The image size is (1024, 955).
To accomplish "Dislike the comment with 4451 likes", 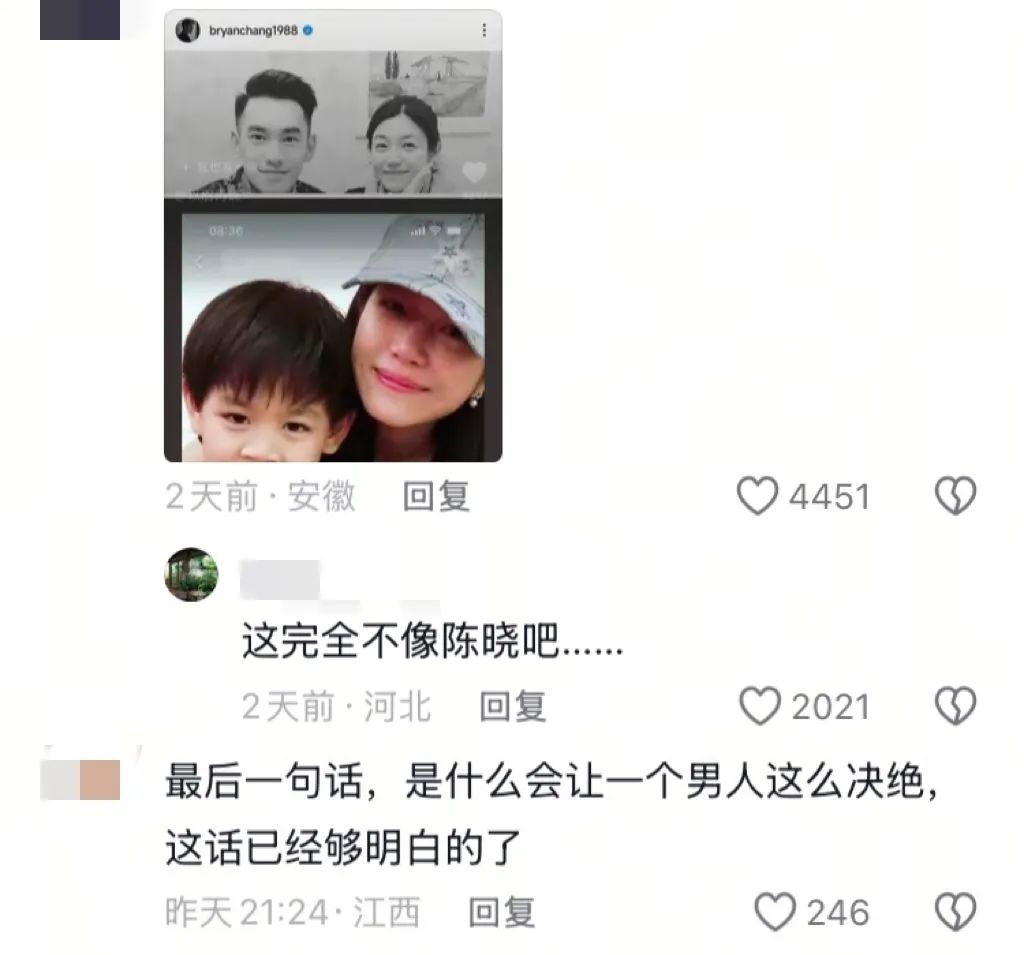I will [955, 496].
